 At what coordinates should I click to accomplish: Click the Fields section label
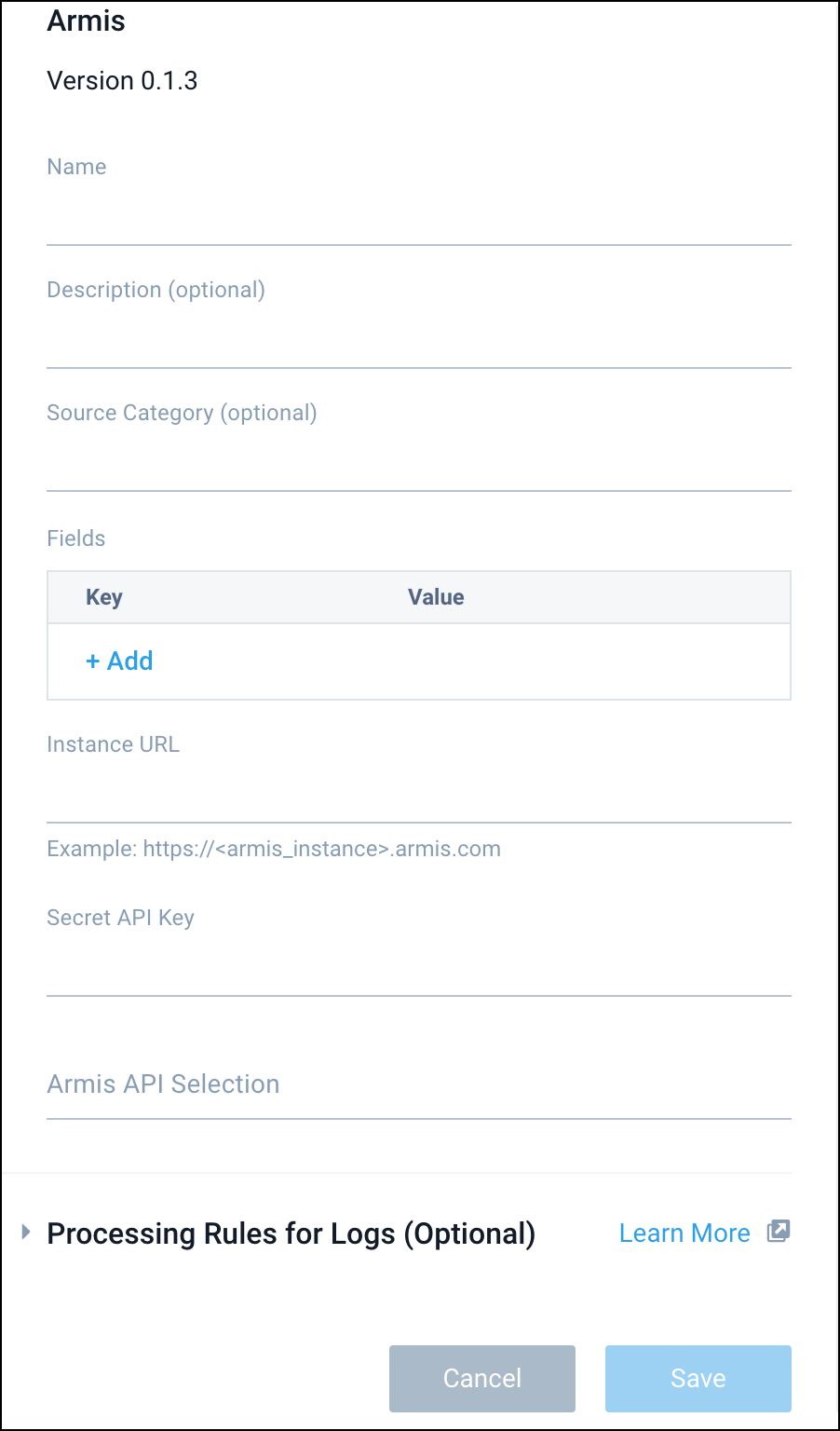(75, 538)
